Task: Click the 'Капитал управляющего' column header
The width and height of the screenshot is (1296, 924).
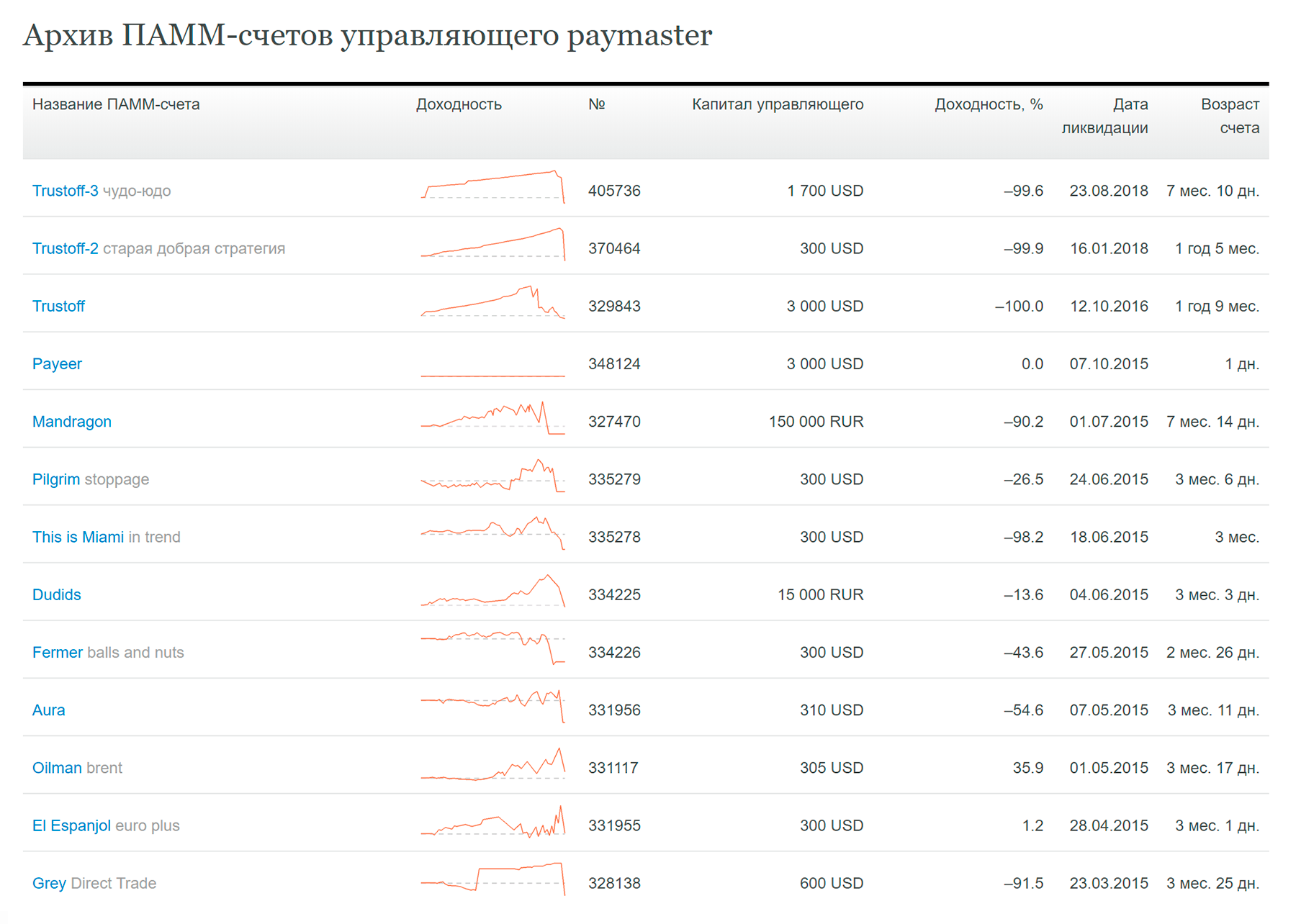Action: (778, 104)
